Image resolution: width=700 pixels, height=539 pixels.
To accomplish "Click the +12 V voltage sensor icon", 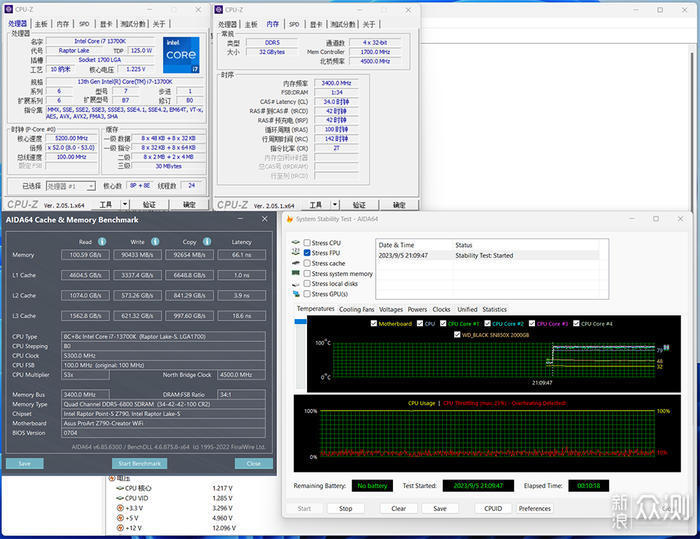I will tap(121, 528).
